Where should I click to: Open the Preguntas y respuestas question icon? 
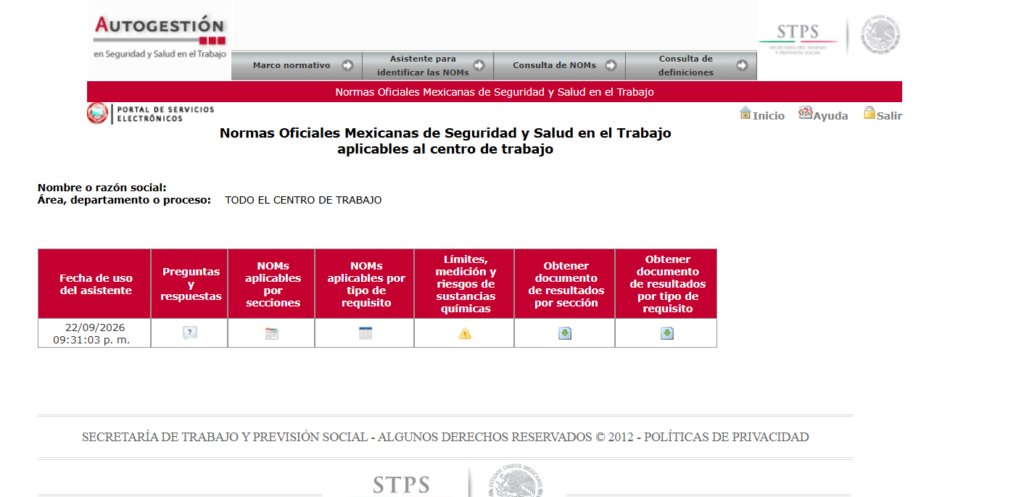tap(189, 333)
